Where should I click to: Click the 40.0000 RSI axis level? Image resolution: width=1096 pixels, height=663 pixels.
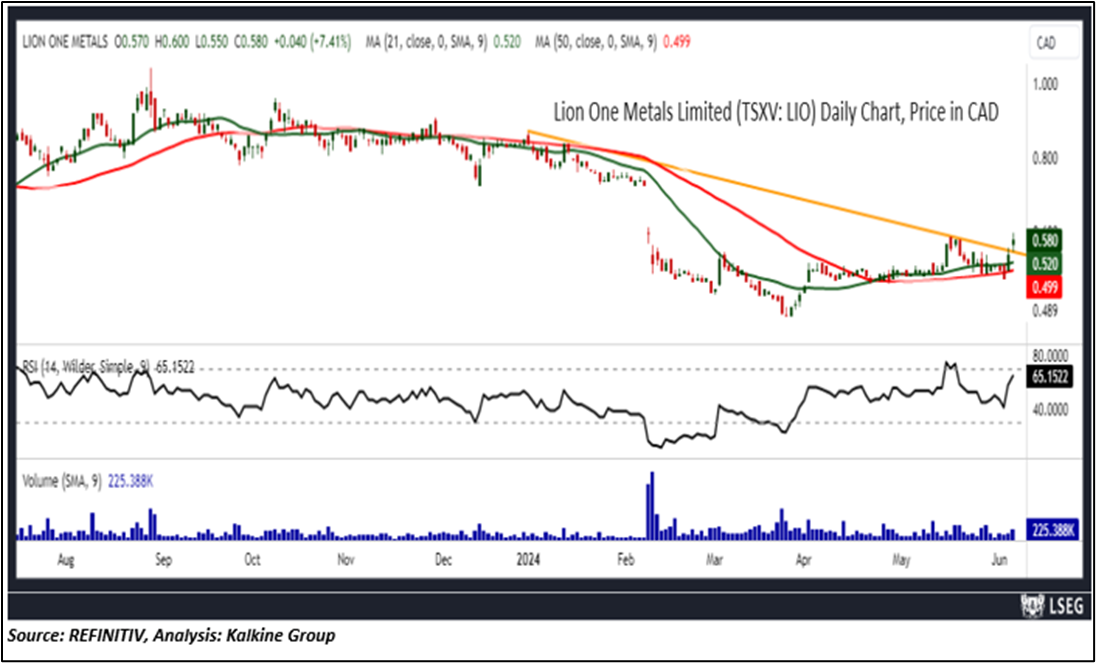coord(1052,410)
